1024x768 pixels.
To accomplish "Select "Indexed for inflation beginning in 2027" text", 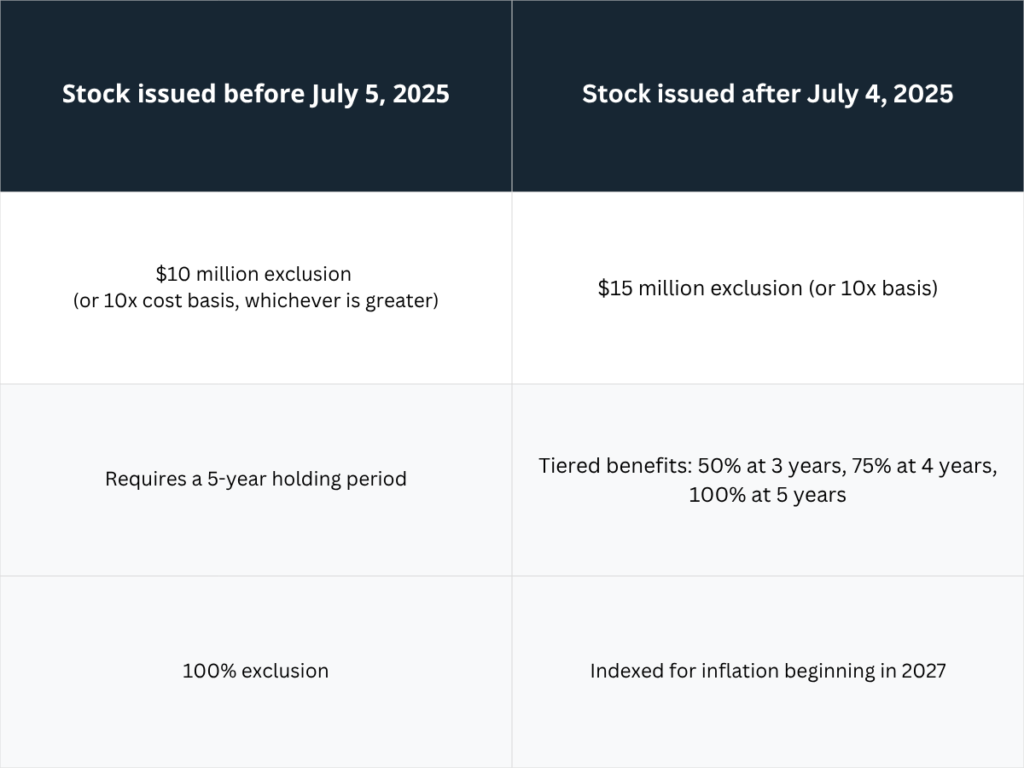I will point(767,671).
